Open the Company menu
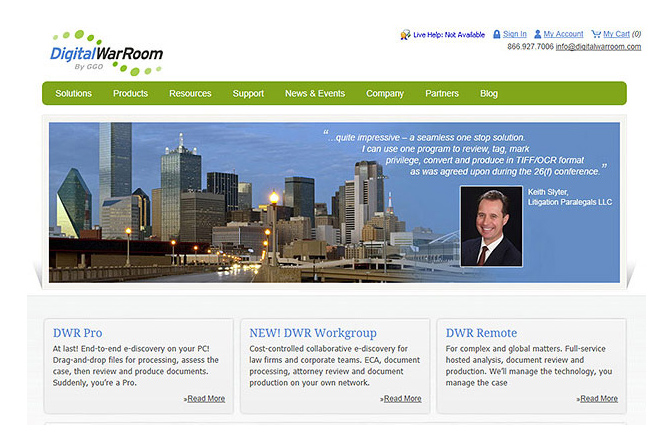Image resolution: width=672 pixels, height=444 pixels. click(385, 93)
